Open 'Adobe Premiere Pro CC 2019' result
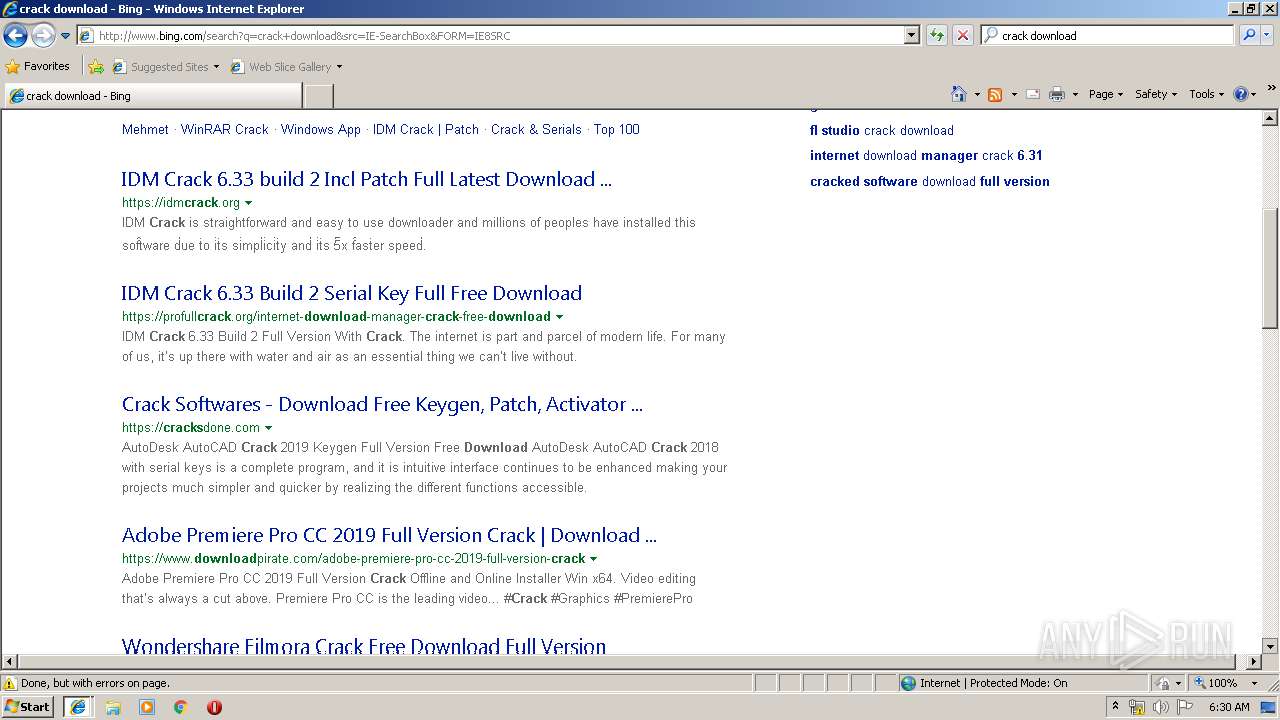 coord(389,535)
